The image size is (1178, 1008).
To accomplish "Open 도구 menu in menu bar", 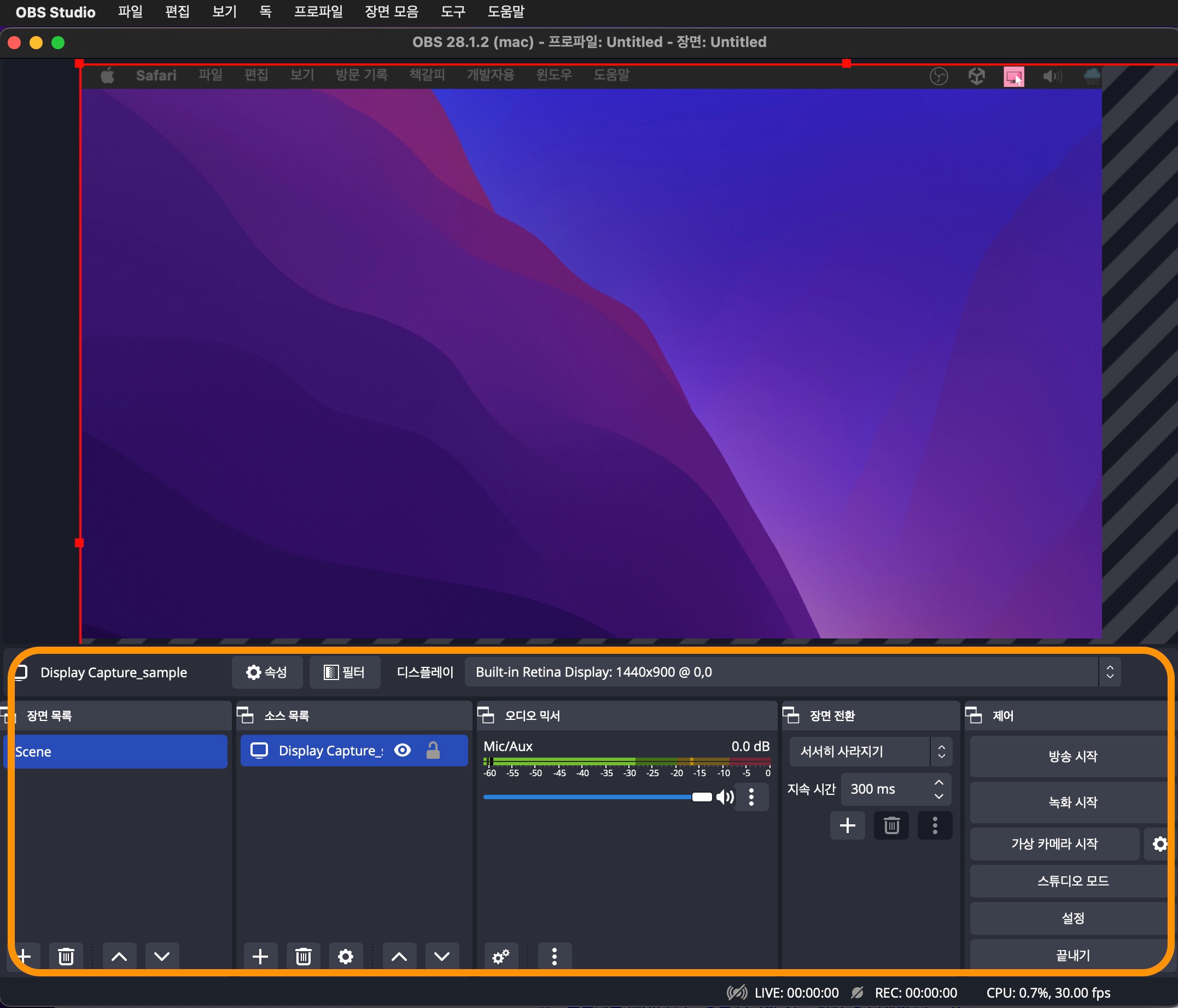I will tap(453, 12).
